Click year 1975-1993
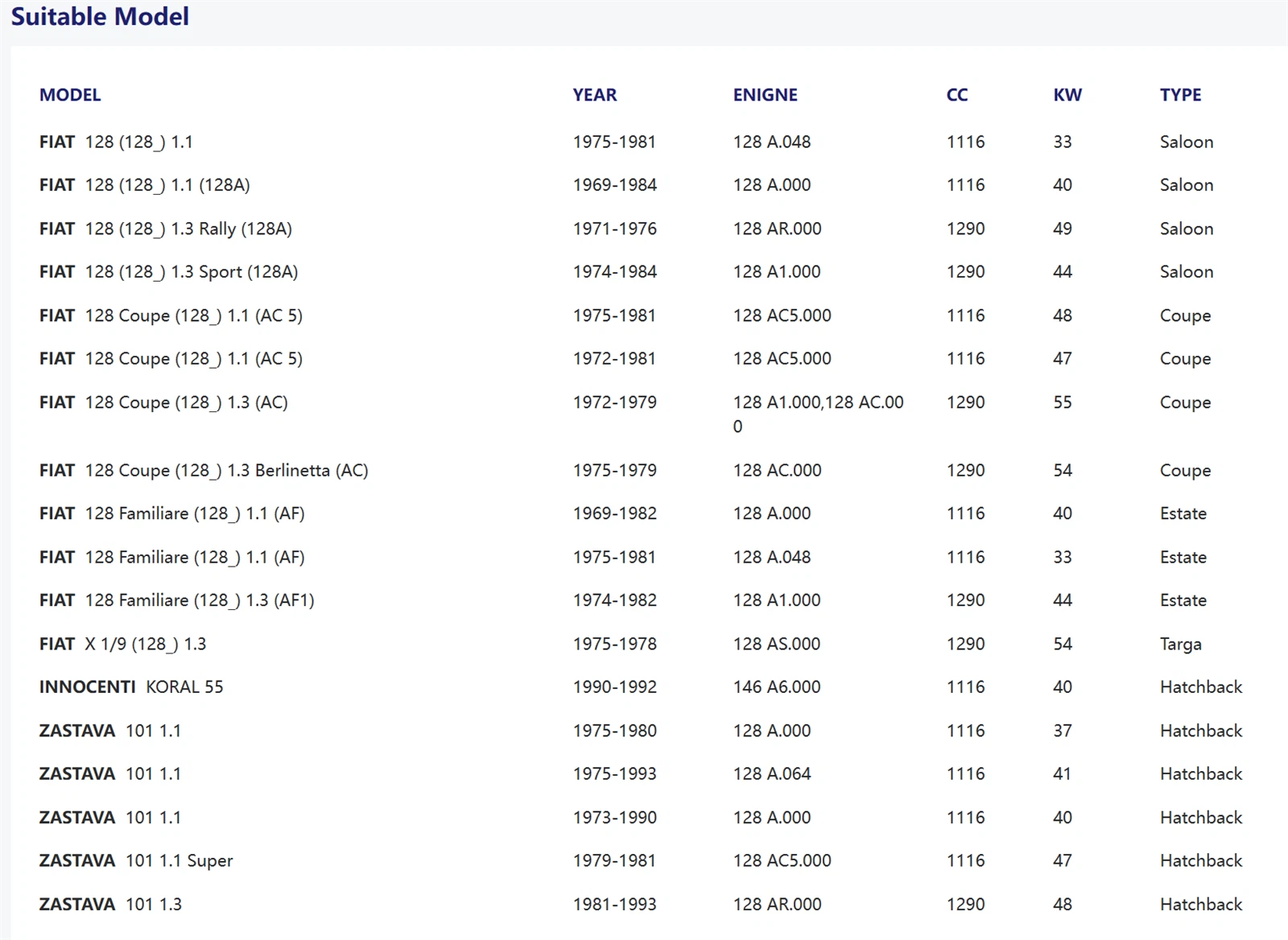 tap(615, 774)
